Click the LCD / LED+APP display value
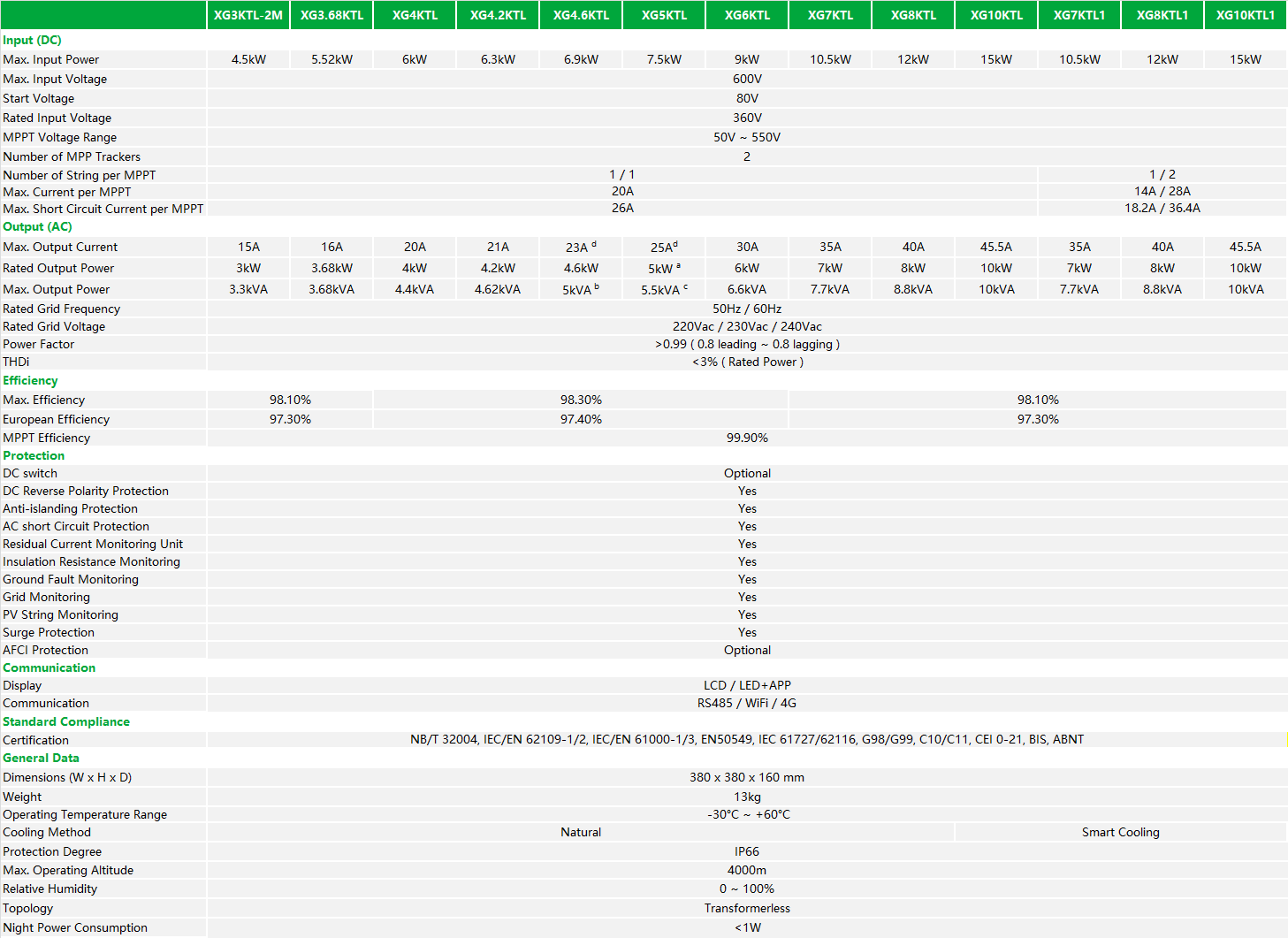The width and height of the screenshot is (1288, 938). 747,685
